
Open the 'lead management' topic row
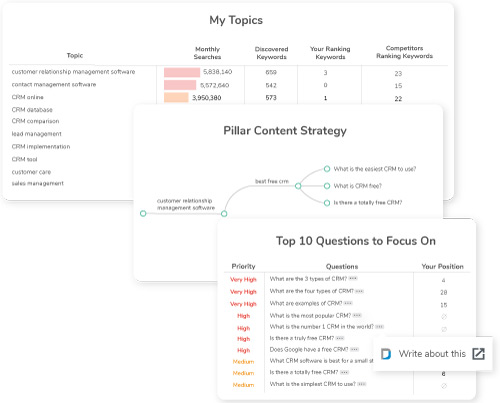37,134
